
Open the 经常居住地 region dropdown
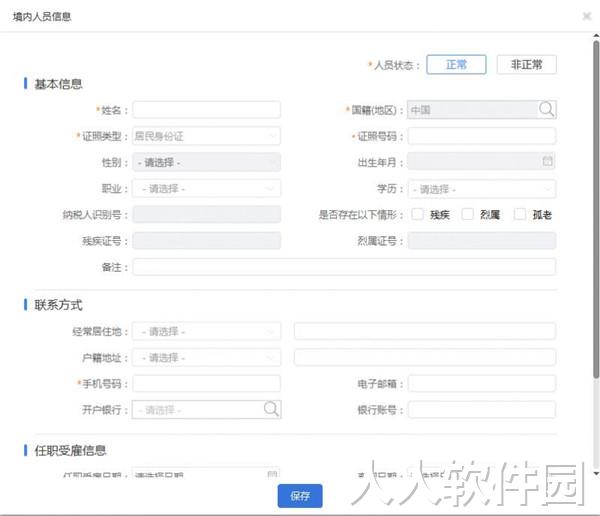207,331
